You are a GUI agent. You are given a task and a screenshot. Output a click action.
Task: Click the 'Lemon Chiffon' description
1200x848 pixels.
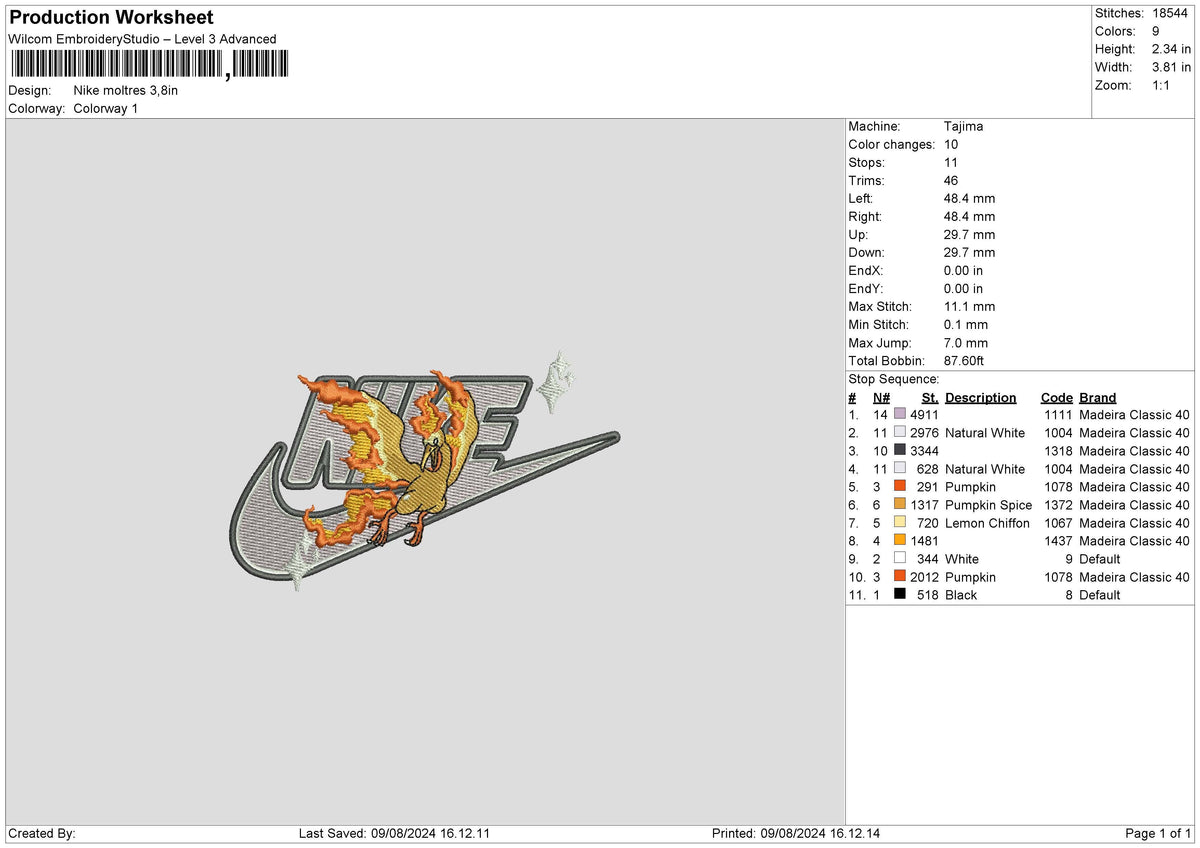point(987,522)
